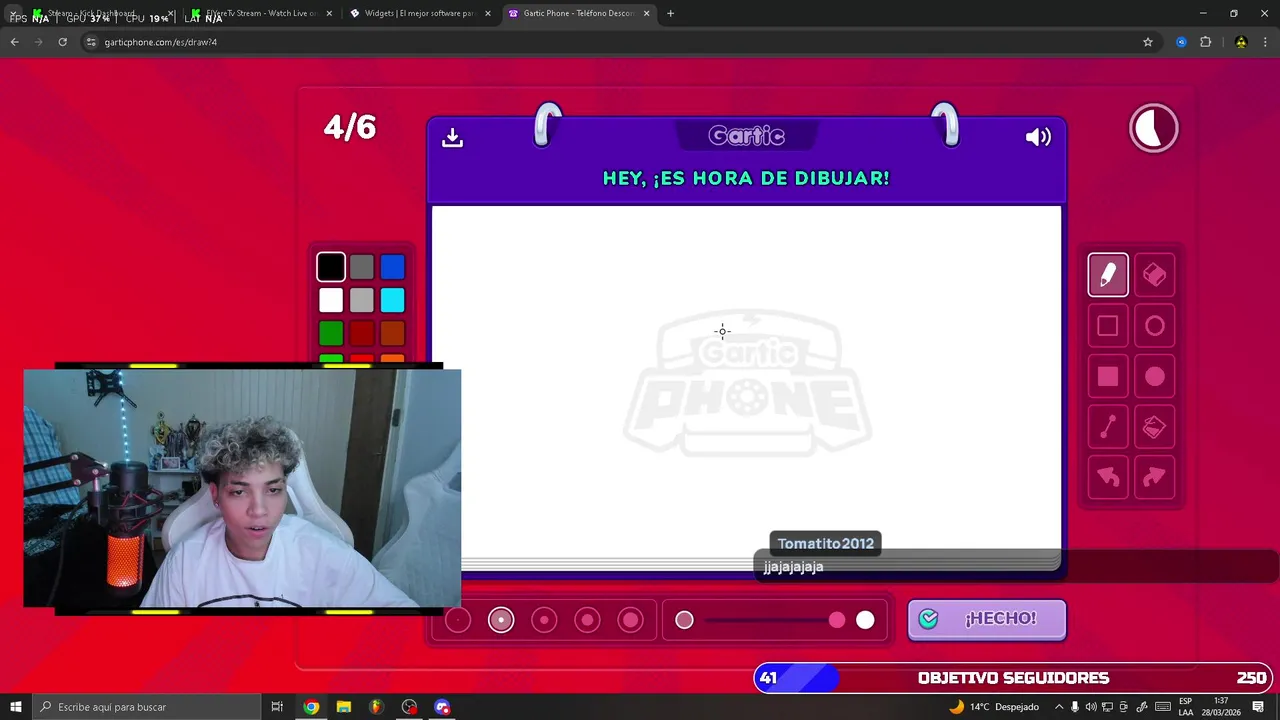Open Task View on the taskbar
The image size is (1280, 720).
(277, 707)
